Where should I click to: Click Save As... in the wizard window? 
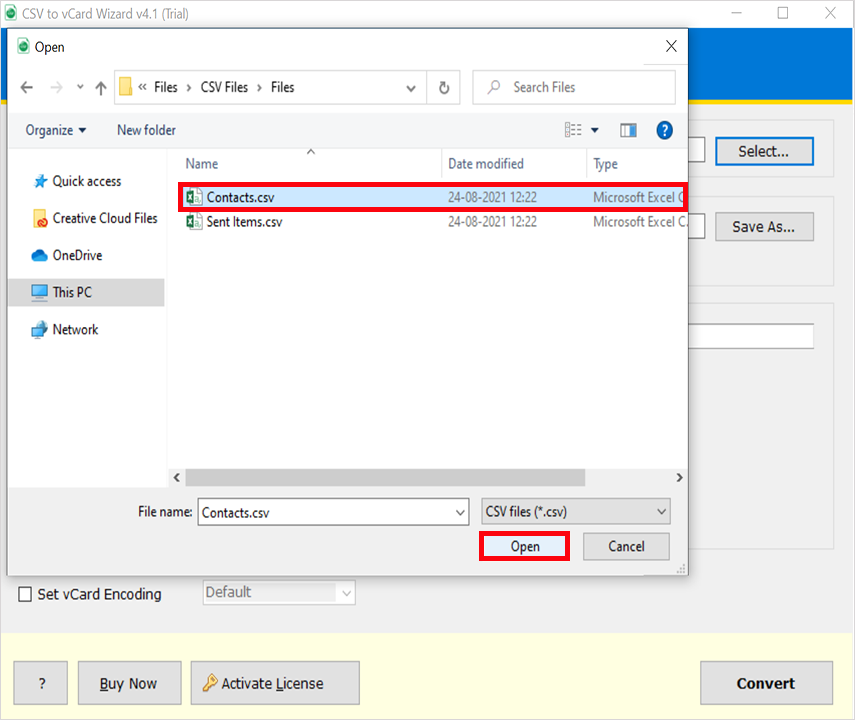click(x=764, y=226)
